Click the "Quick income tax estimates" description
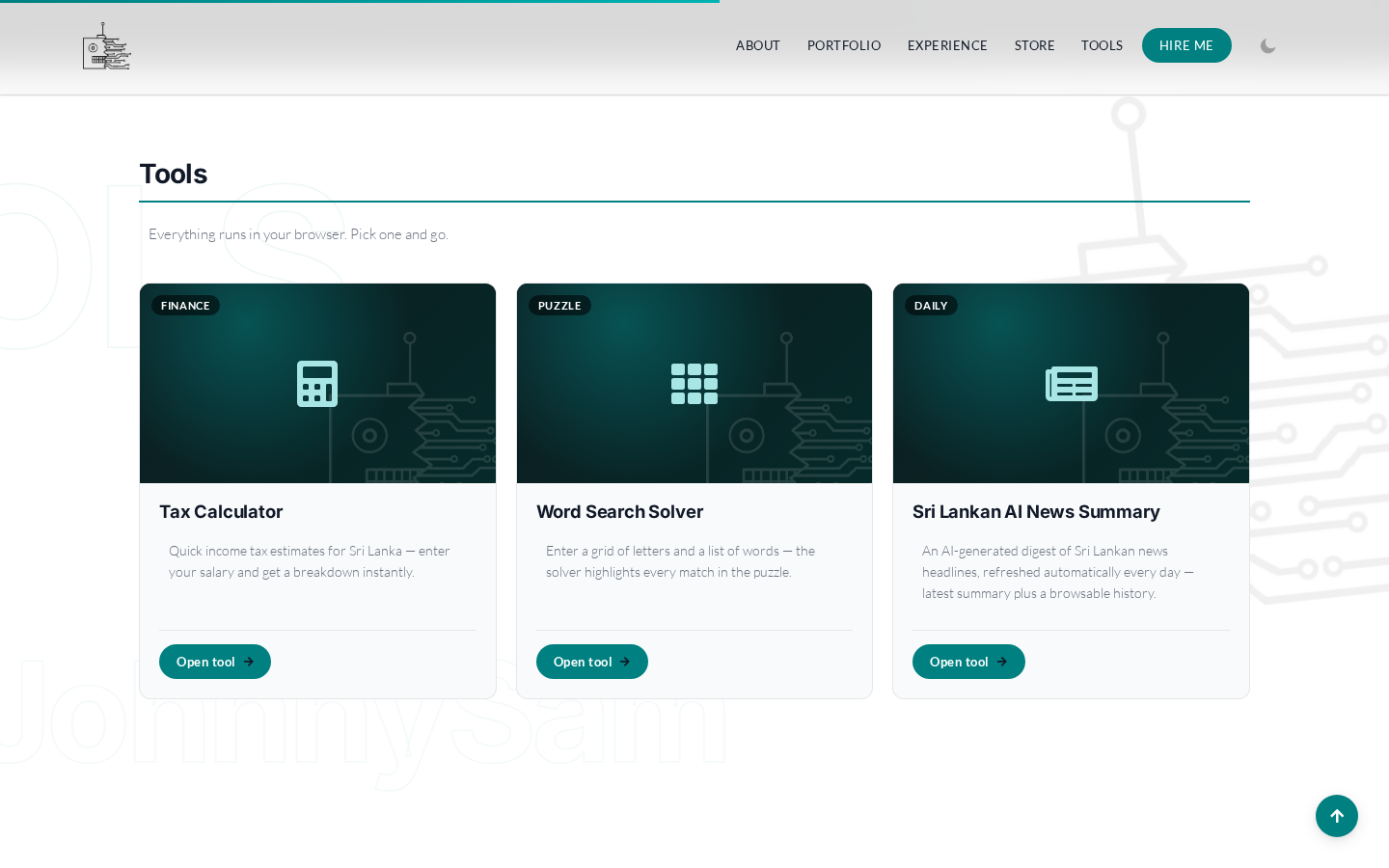1389x868 pixels. point(310,561)
